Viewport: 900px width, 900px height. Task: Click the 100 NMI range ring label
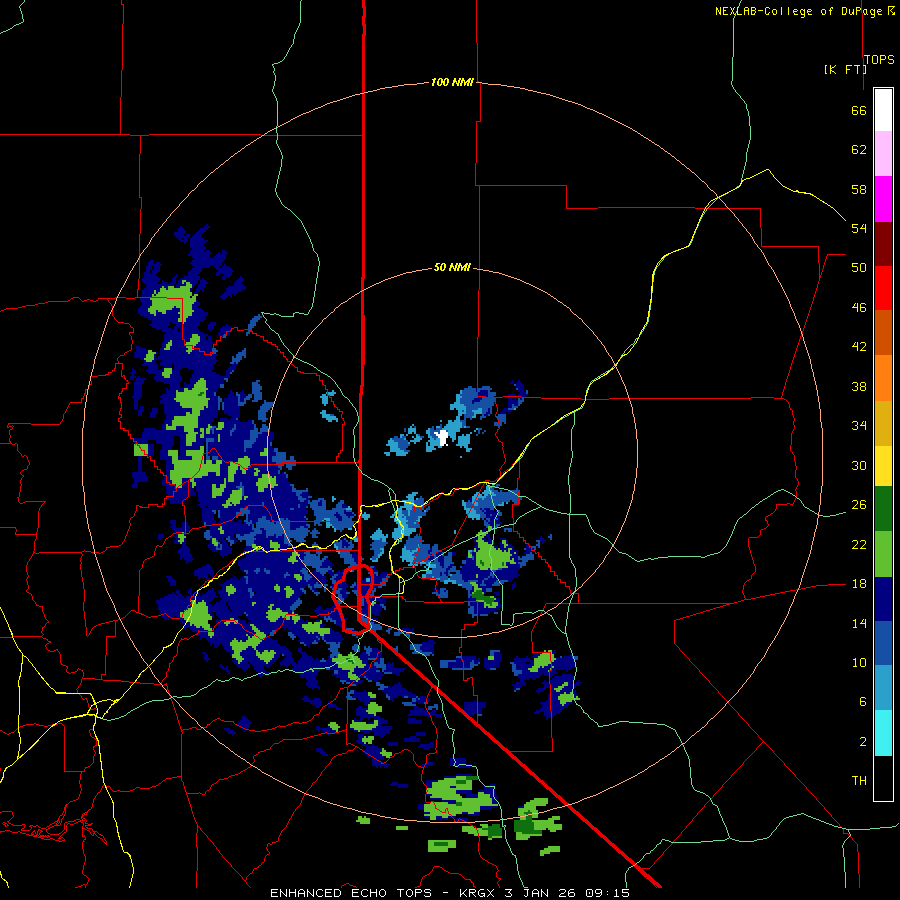click(x=452, y=83)
